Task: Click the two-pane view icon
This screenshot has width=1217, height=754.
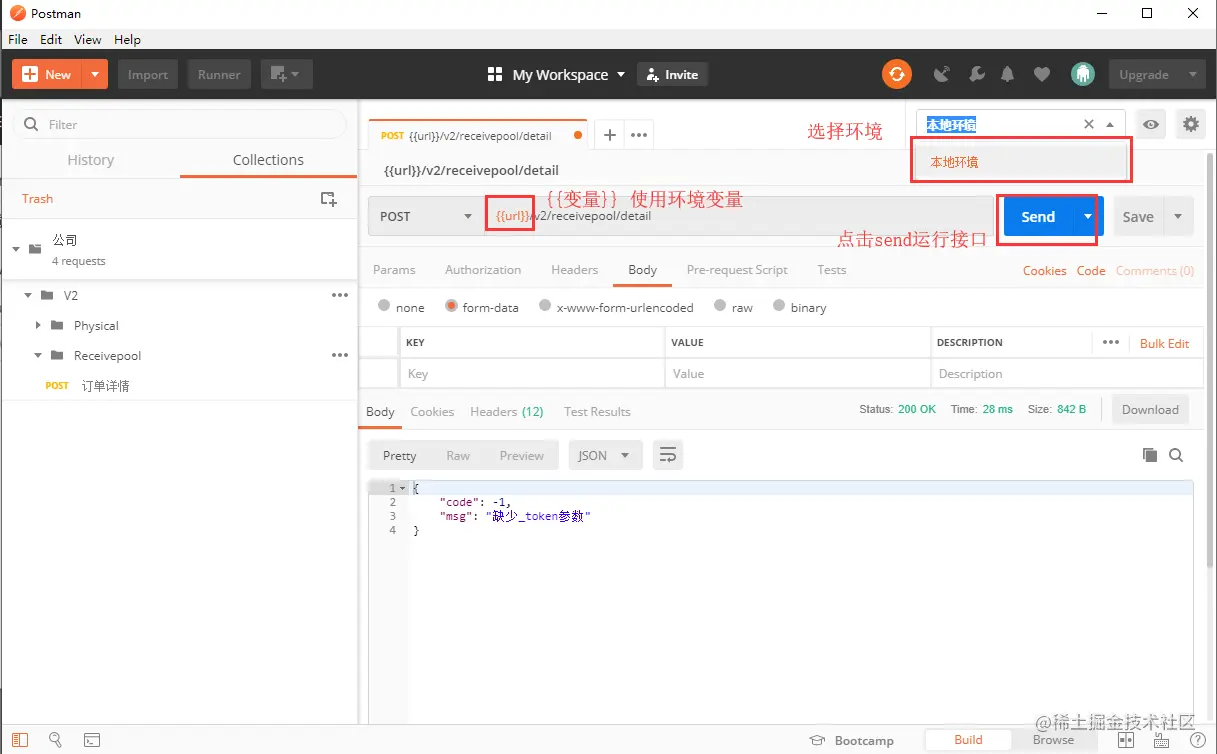Action: pyautogui.click(x=1126, y=740)
